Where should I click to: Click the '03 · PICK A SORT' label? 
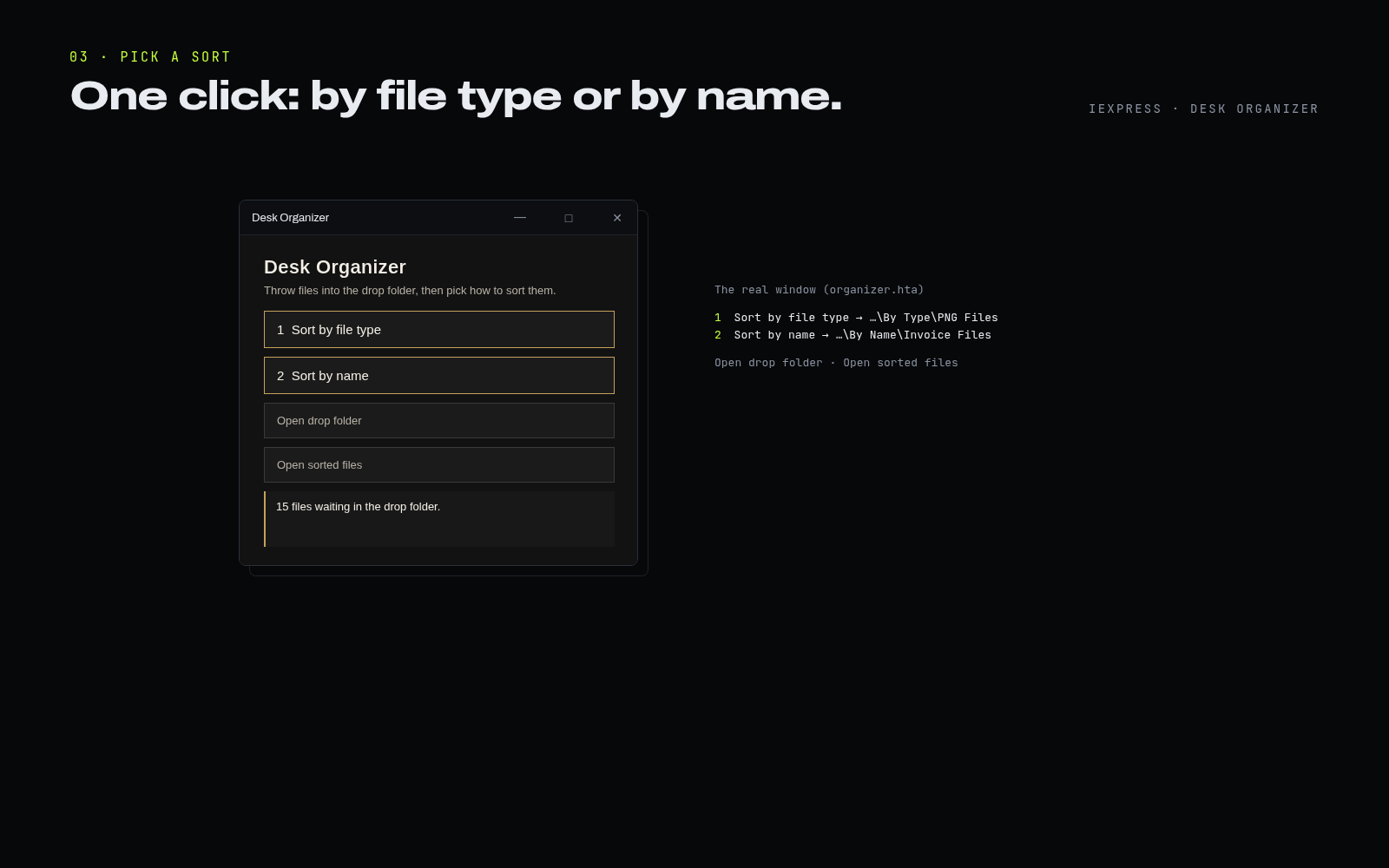(x=150, y=56)
